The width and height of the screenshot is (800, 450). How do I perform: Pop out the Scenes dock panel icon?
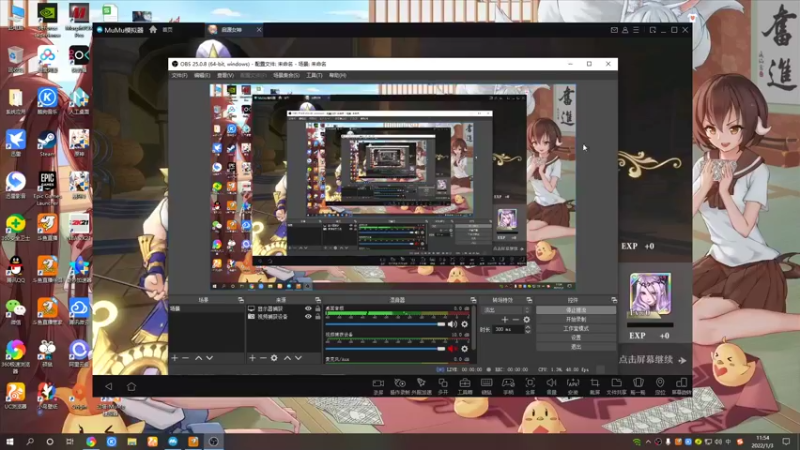pos(240,300)
